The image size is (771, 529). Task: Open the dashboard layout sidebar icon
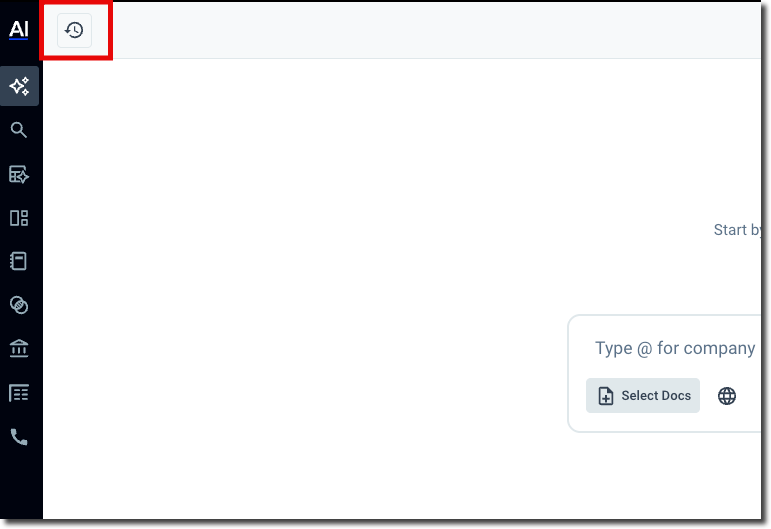coord(19,218)
